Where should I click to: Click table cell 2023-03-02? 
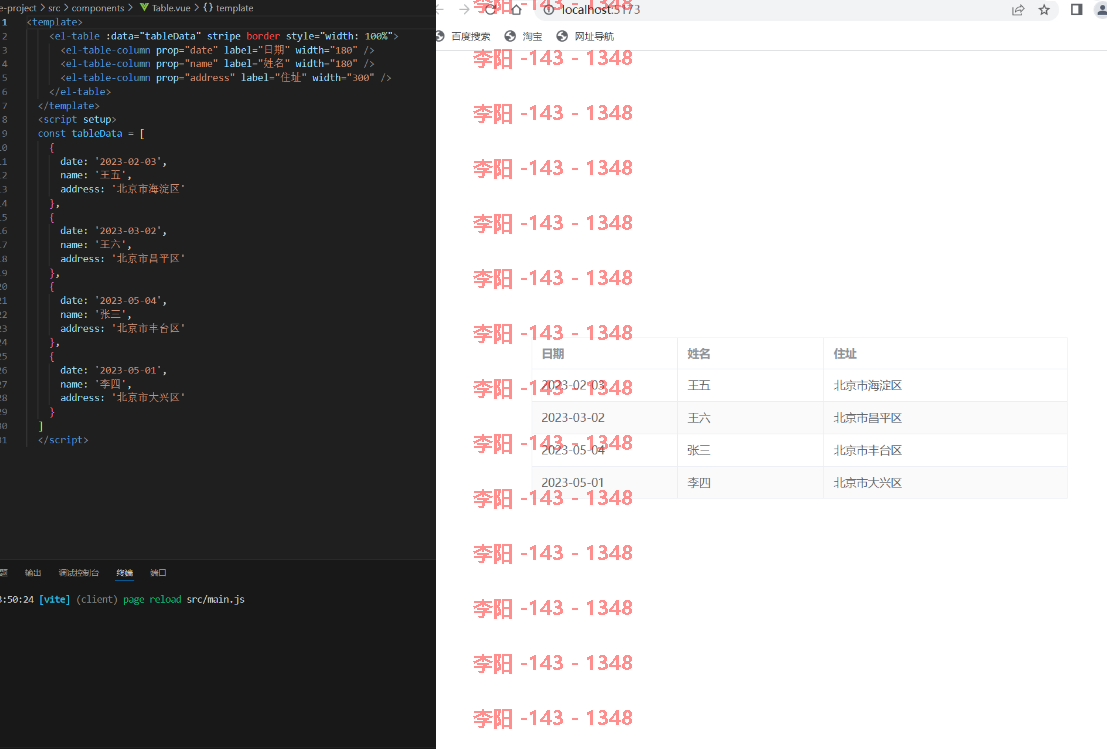tap(604, 418)
